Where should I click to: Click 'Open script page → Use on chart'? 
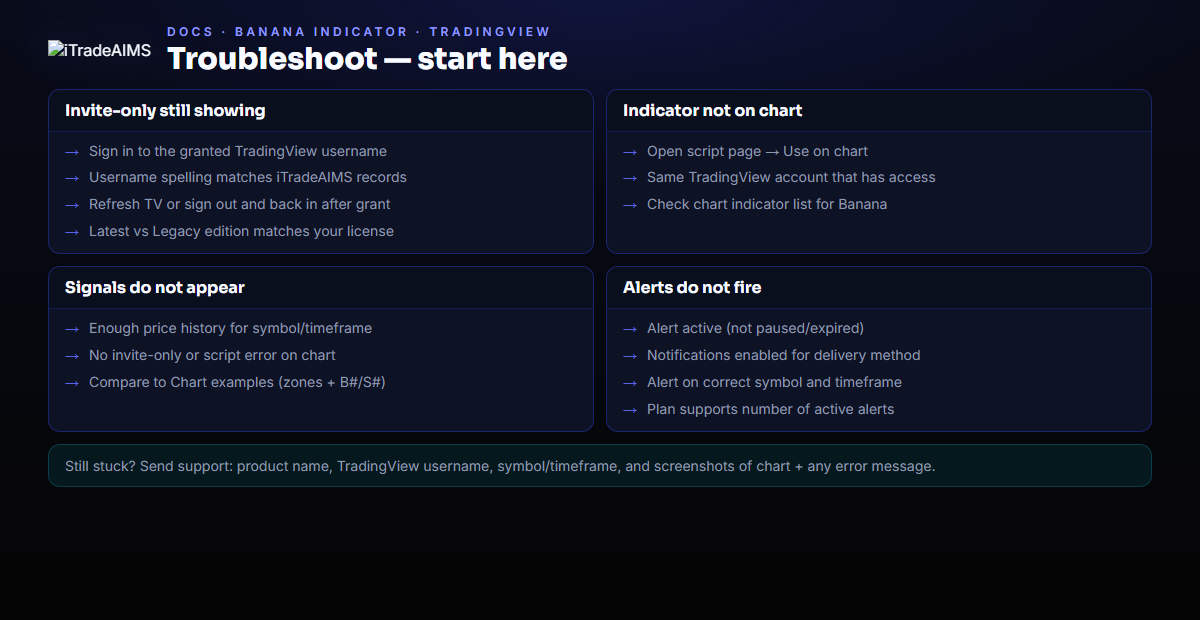757,151
